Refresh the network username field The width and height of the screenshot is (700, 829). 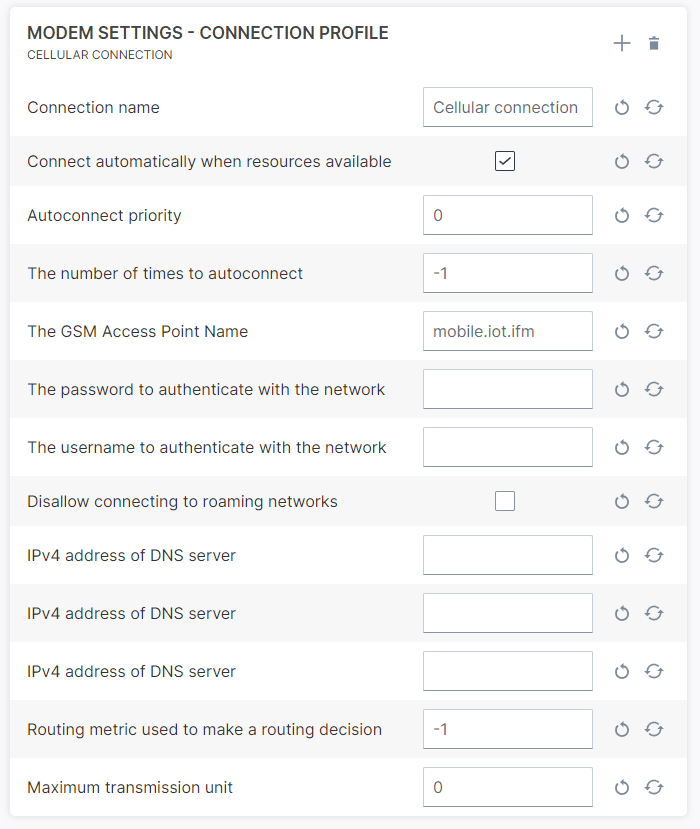point(654,448)
